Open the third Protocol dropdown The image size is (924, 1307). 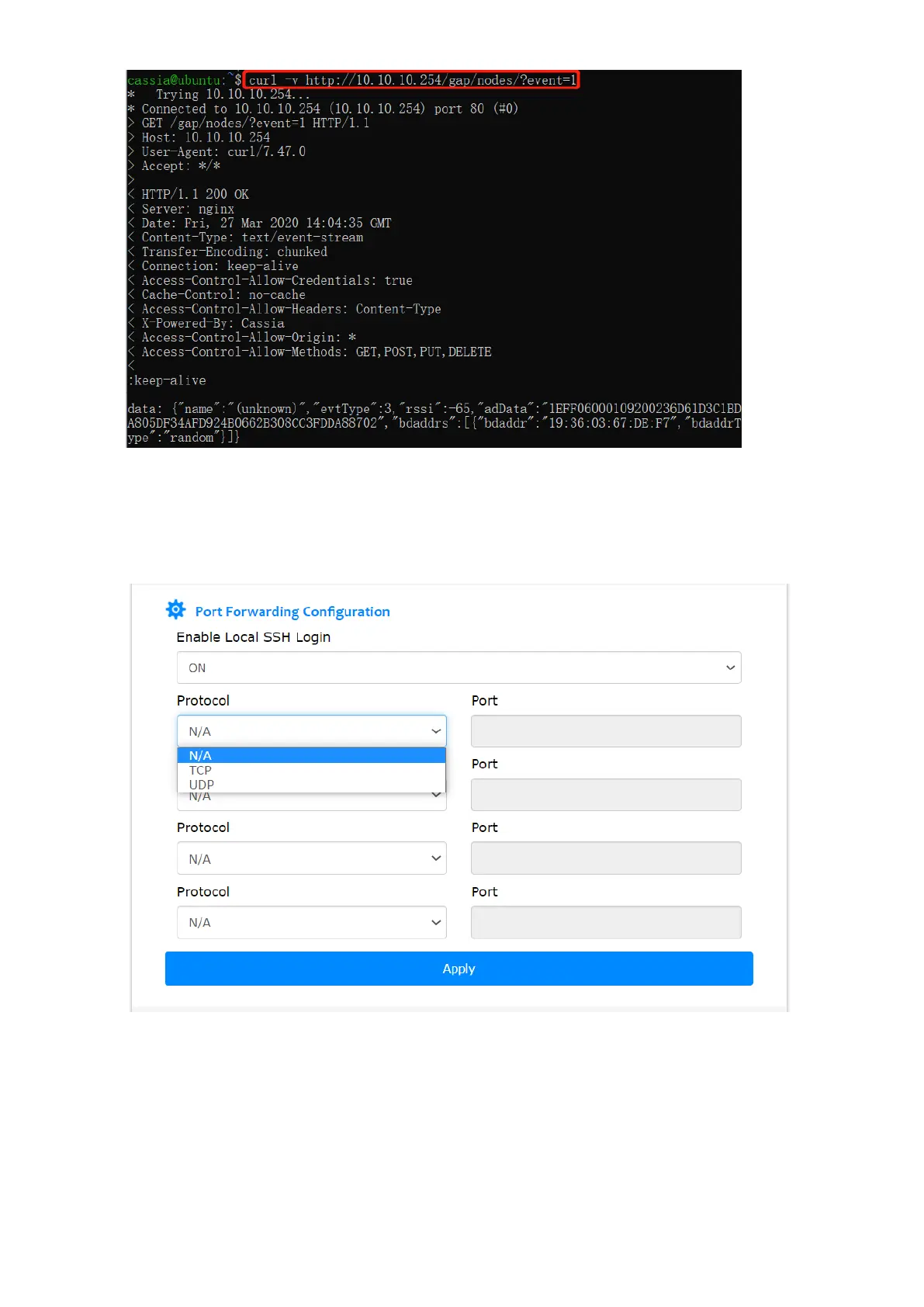pyautogui.click(x=311, y=858)
